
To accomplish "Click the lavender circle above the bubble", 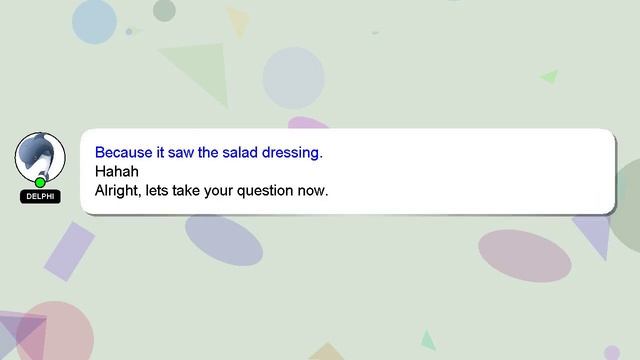I will (x=293, y=78).
